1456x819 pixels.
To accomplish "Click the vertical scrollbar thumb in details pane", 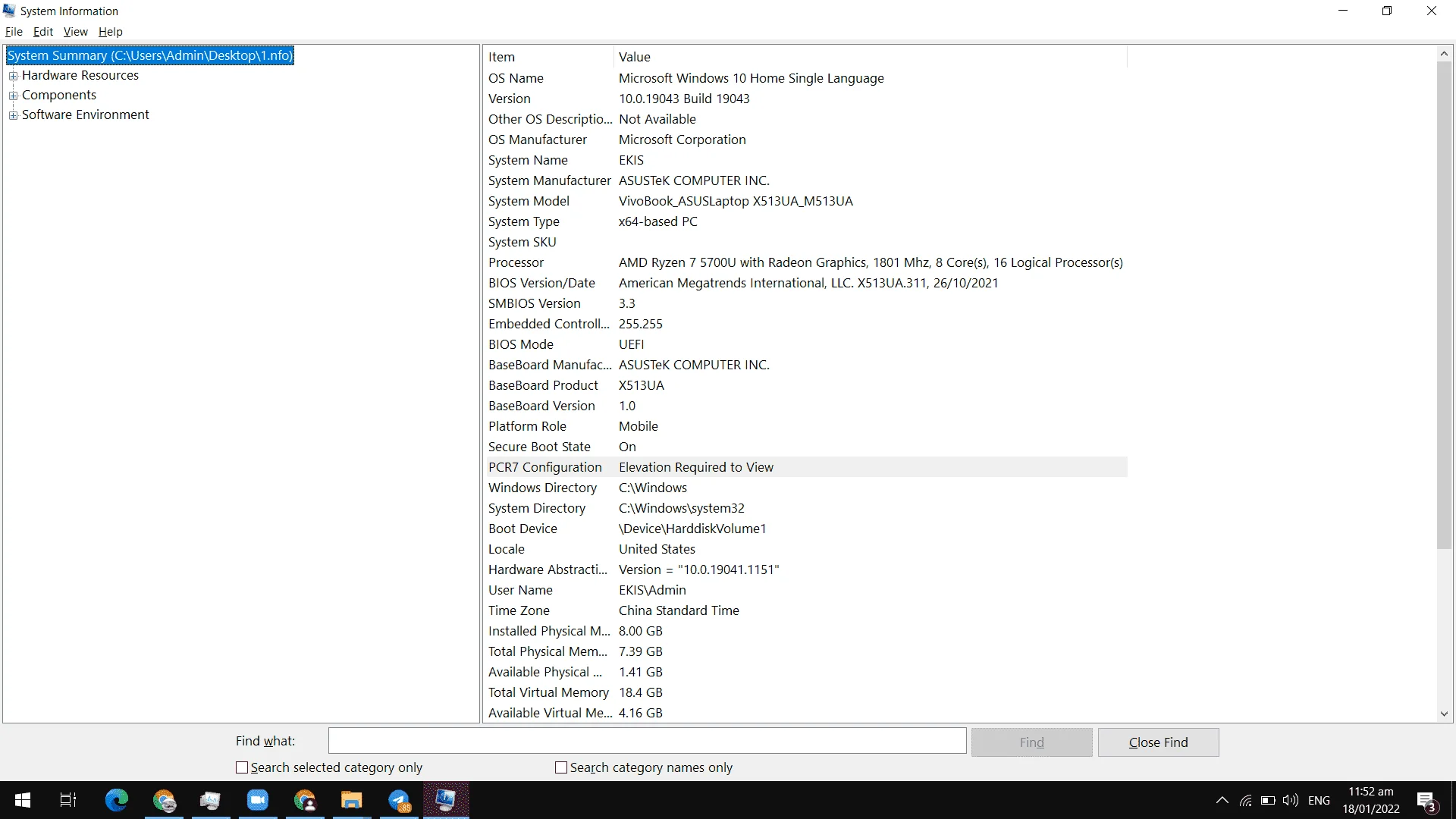I will (x=1444, y=305).
